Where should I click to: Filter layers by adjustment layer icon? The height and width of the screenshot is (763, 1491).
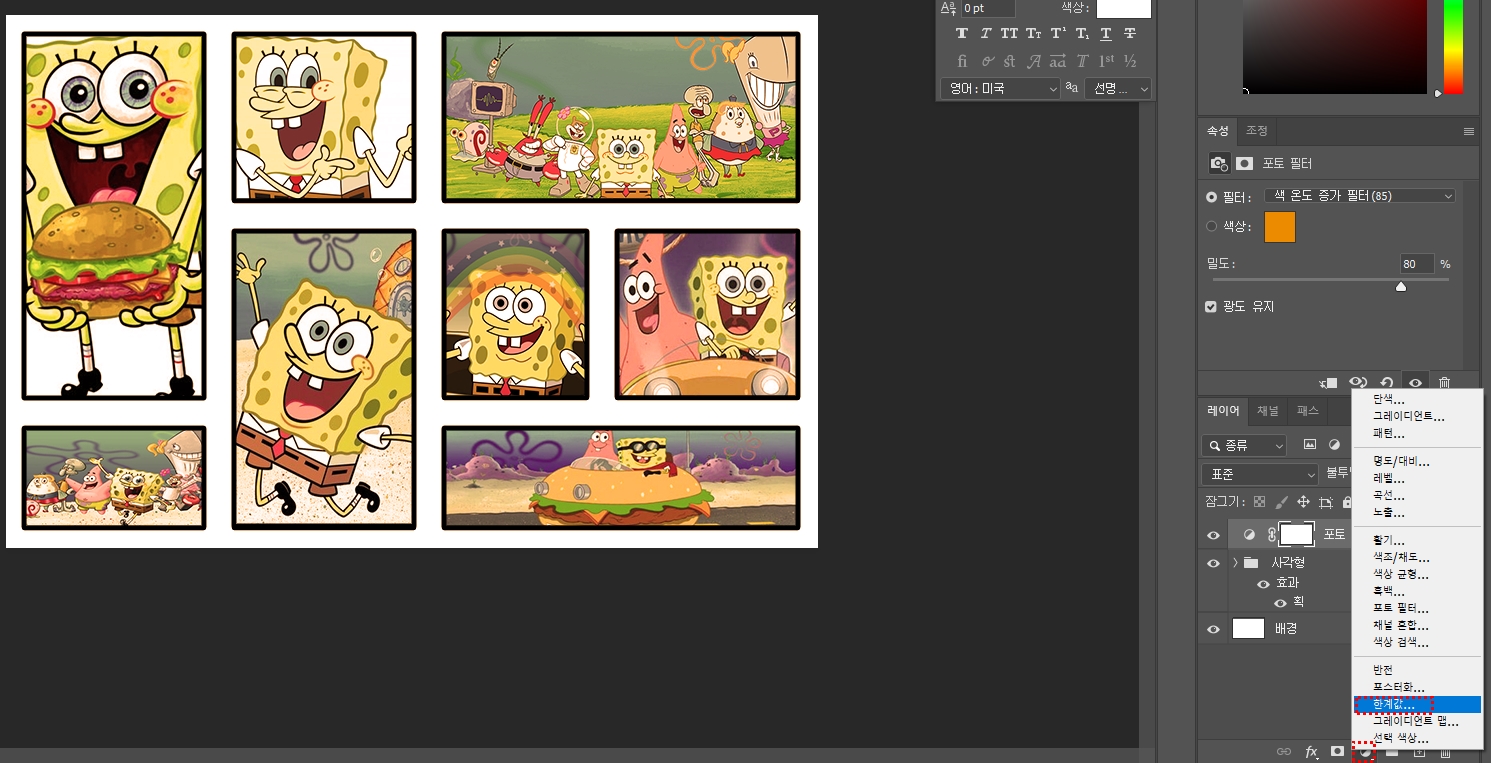coord(1334,445)
